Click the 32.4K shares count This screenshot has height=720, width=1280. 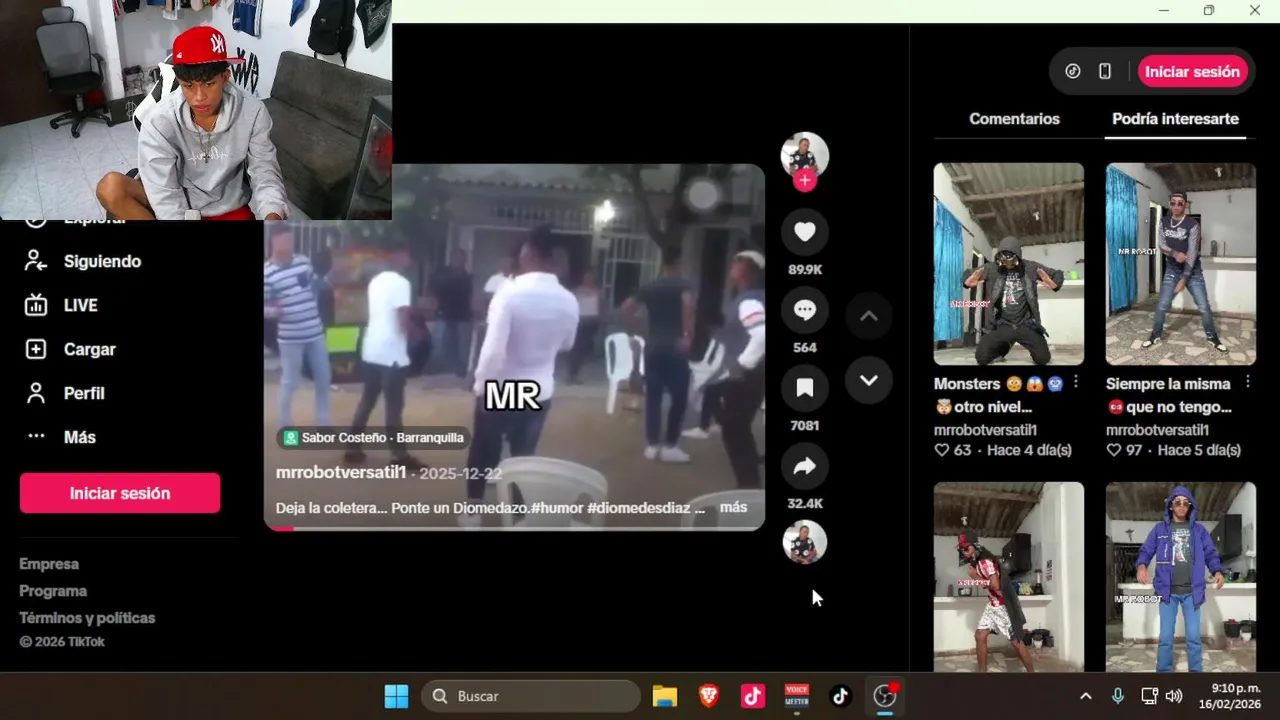tap(805, 504)
